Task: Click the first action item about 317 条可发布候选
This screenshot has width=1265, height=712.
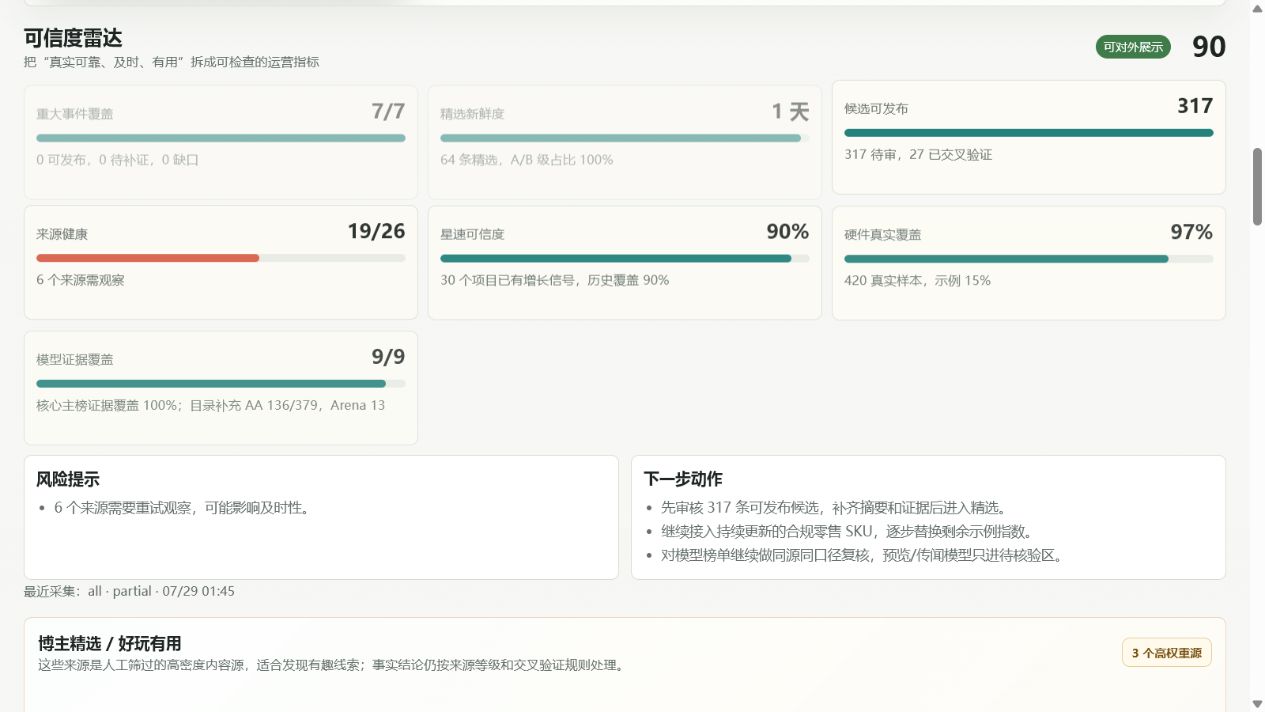Action: (833, 508)
